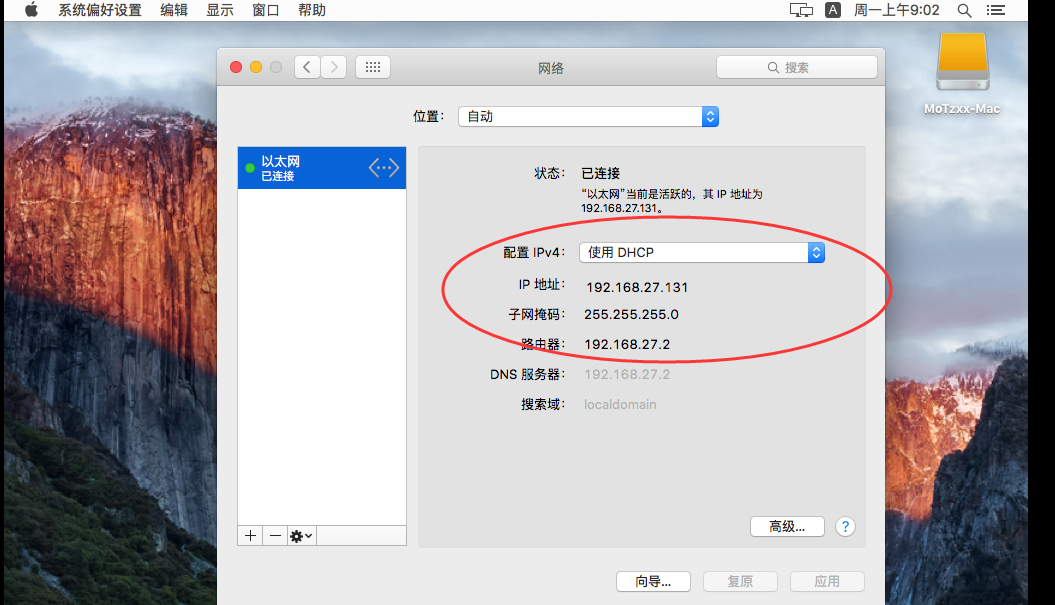This screenshot has width=1055, height=605.
Task: Click the 向导... button
Action: pos(653,581)
